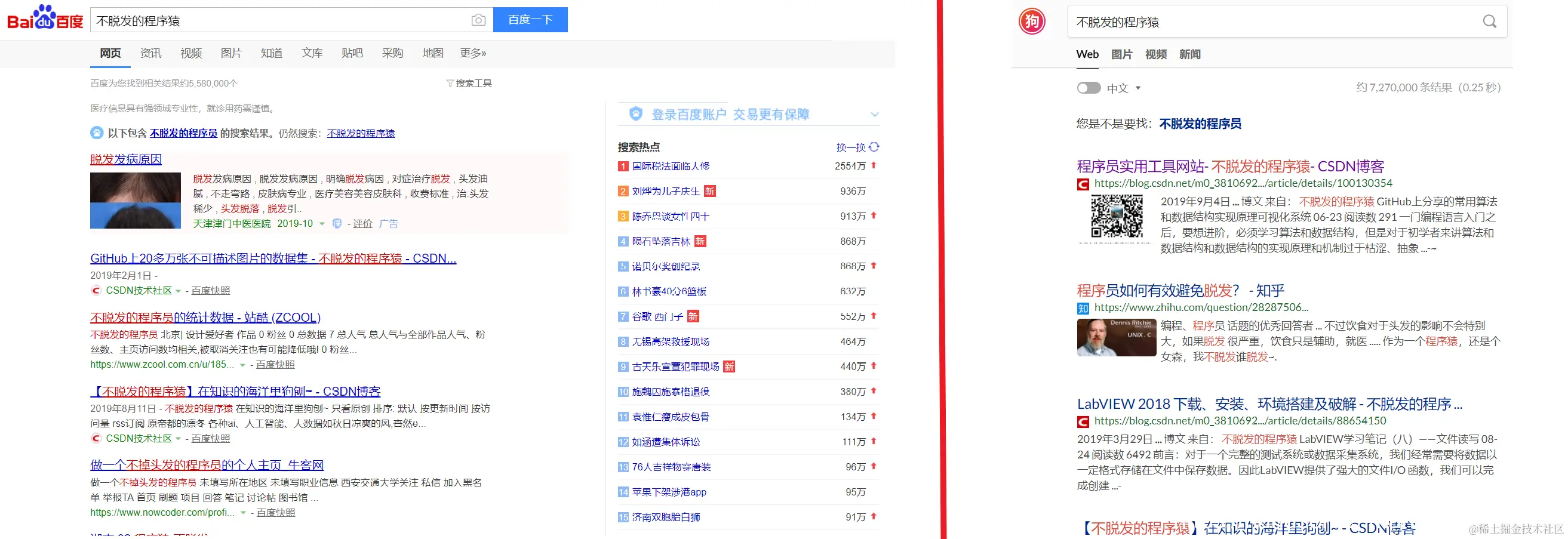Expand the 登录百度账户 banner chevron

click(875, 115)
